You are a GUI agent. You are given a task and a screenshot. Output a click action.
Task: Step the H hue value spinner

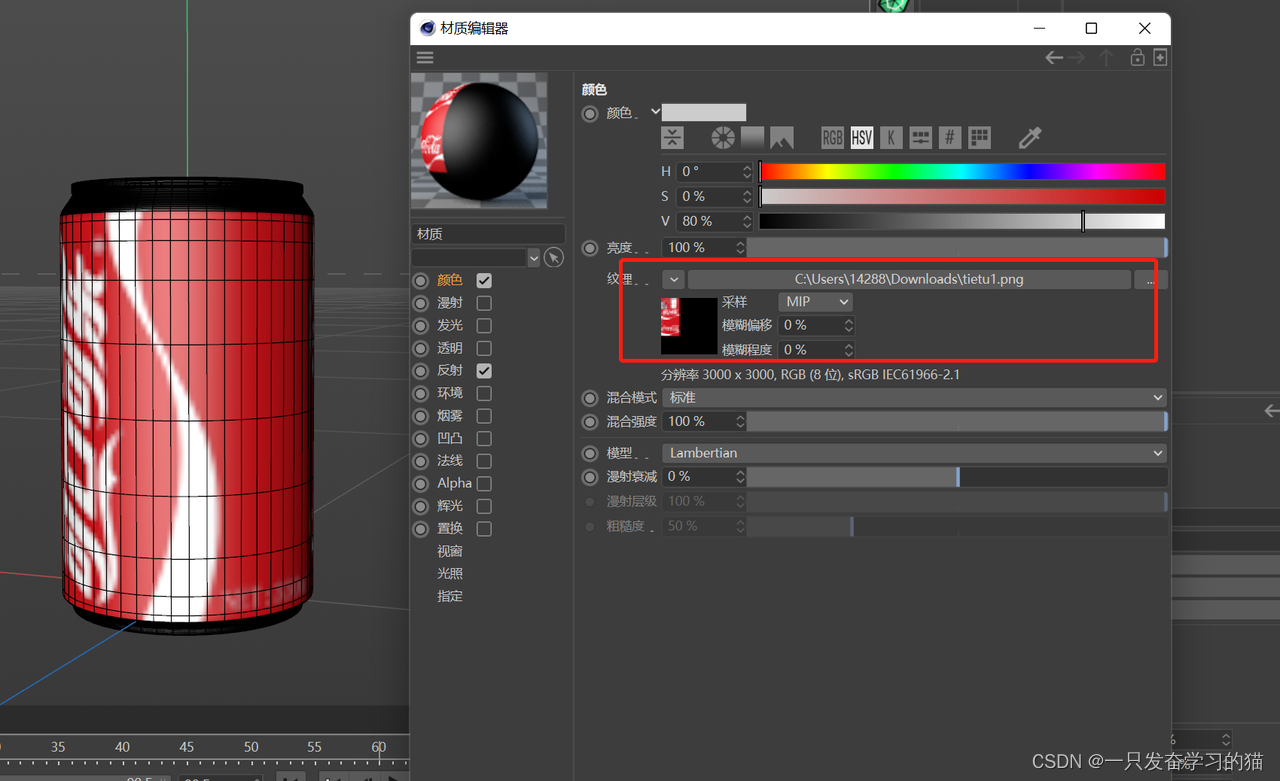(746, 172)
